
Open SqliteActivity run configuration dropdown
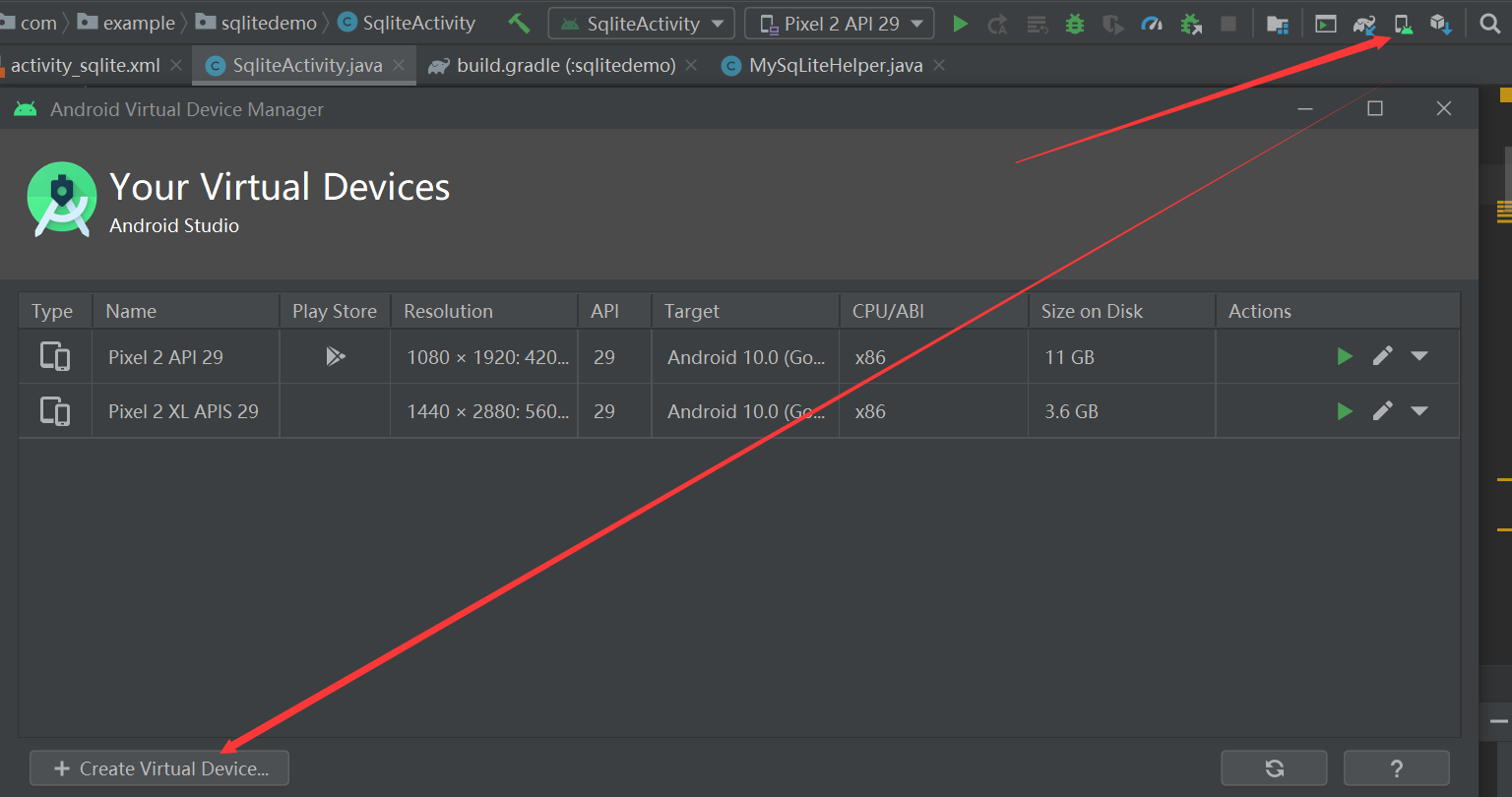coord(642,24)
